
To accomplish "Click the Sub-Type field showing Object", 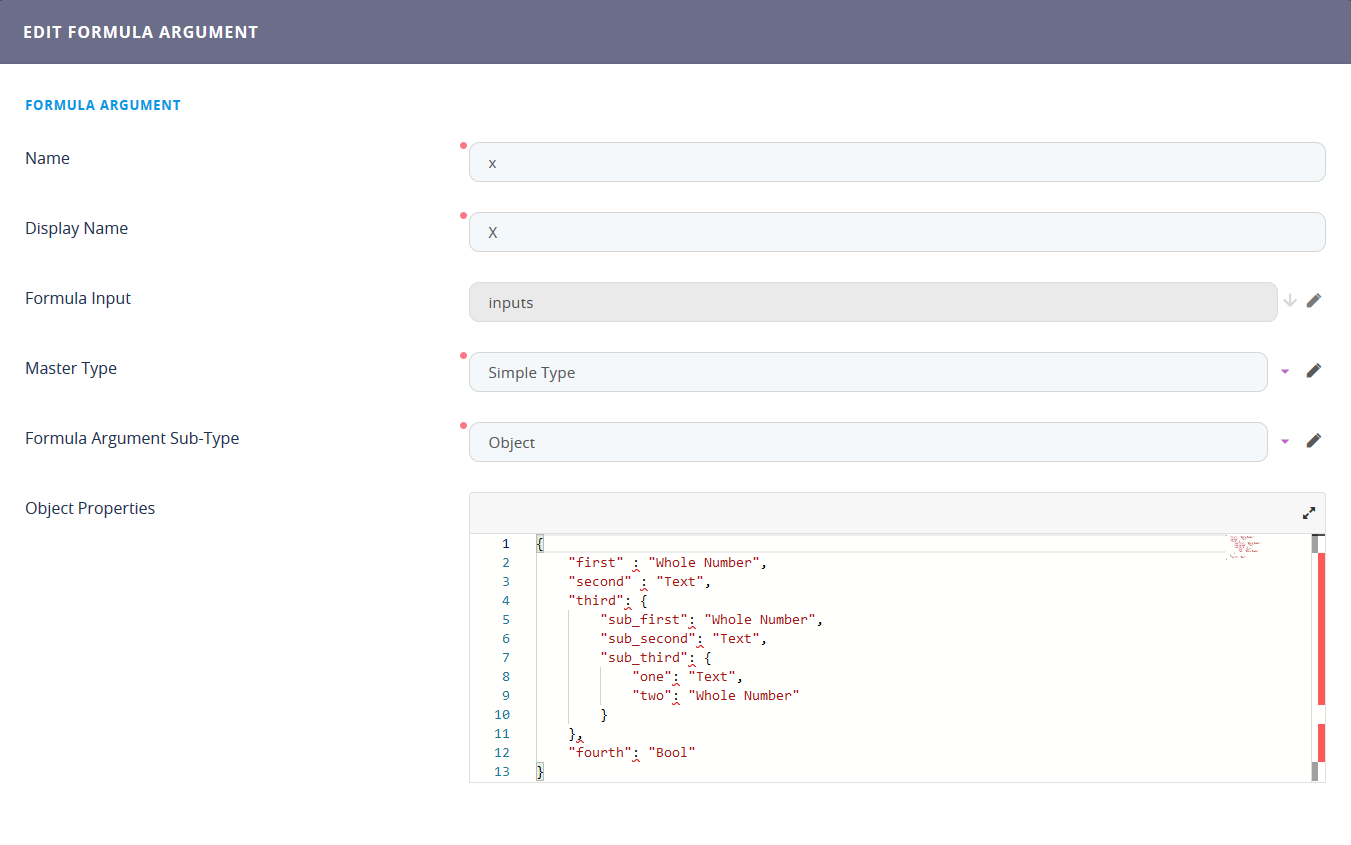I will (867, 442).
